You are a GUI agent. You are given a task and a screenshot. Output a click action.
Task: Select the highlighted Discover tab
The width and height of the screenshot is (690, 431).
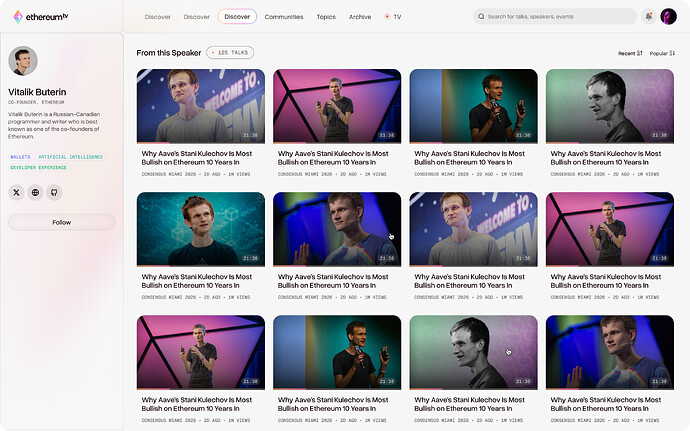coord(237,17)
